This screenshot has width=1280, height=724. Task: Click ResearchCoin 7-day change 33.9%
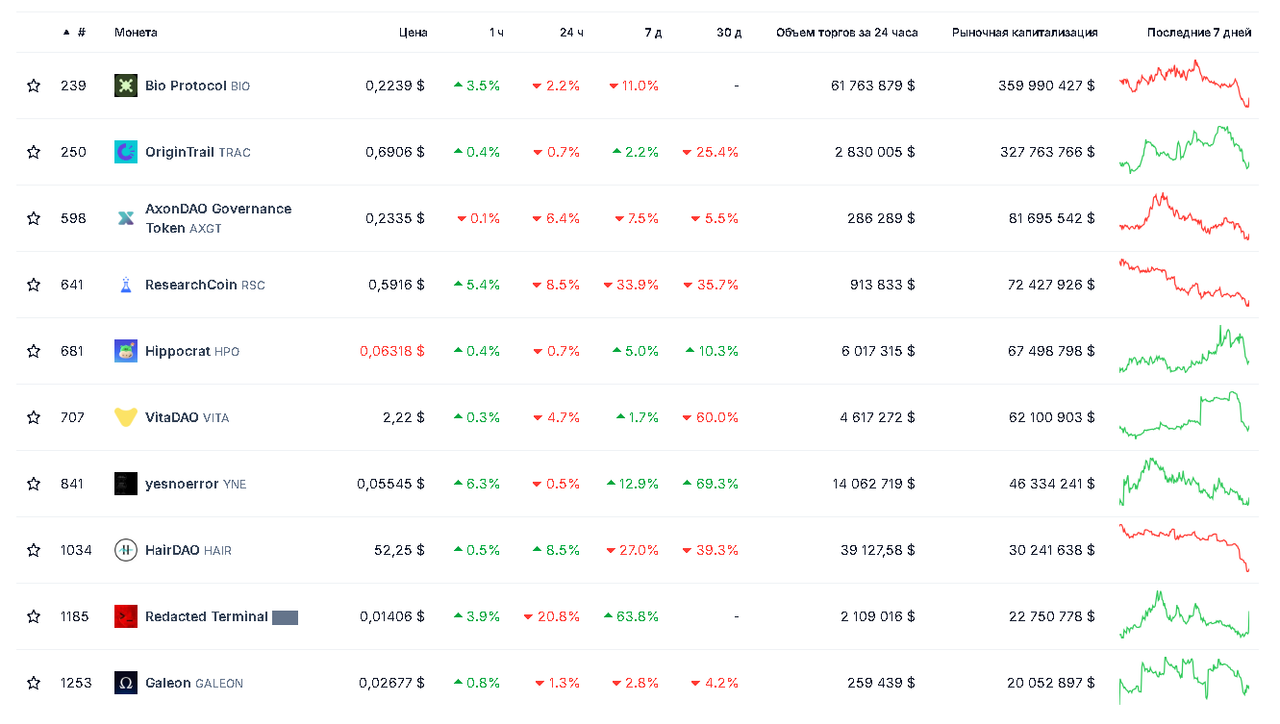point(631,285)
